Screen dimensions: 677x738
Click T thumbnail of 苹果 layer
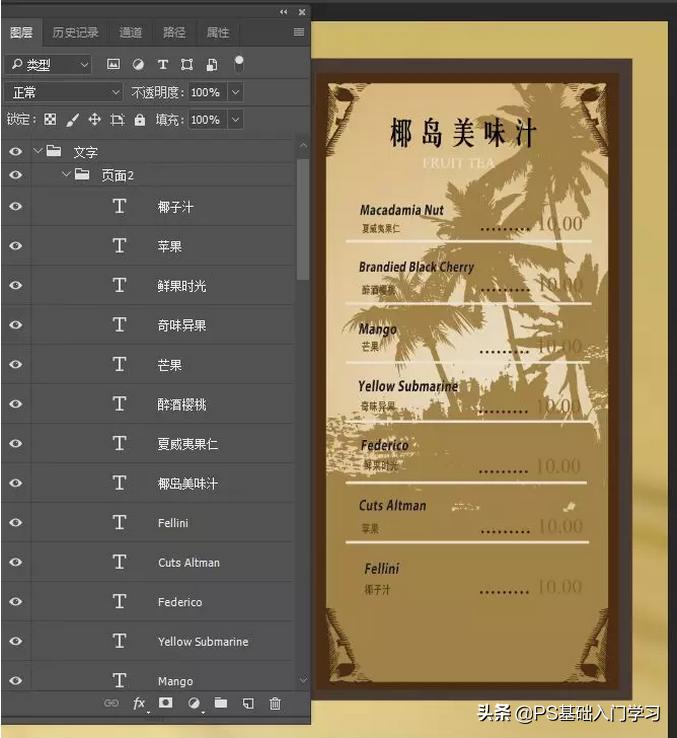click(120, 246)
